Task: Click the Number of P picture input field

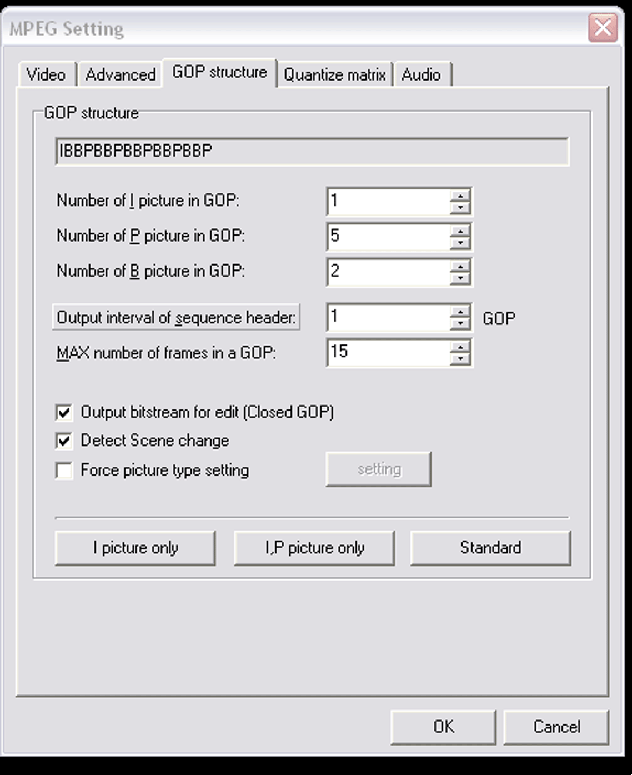Action: coord(388,236)
